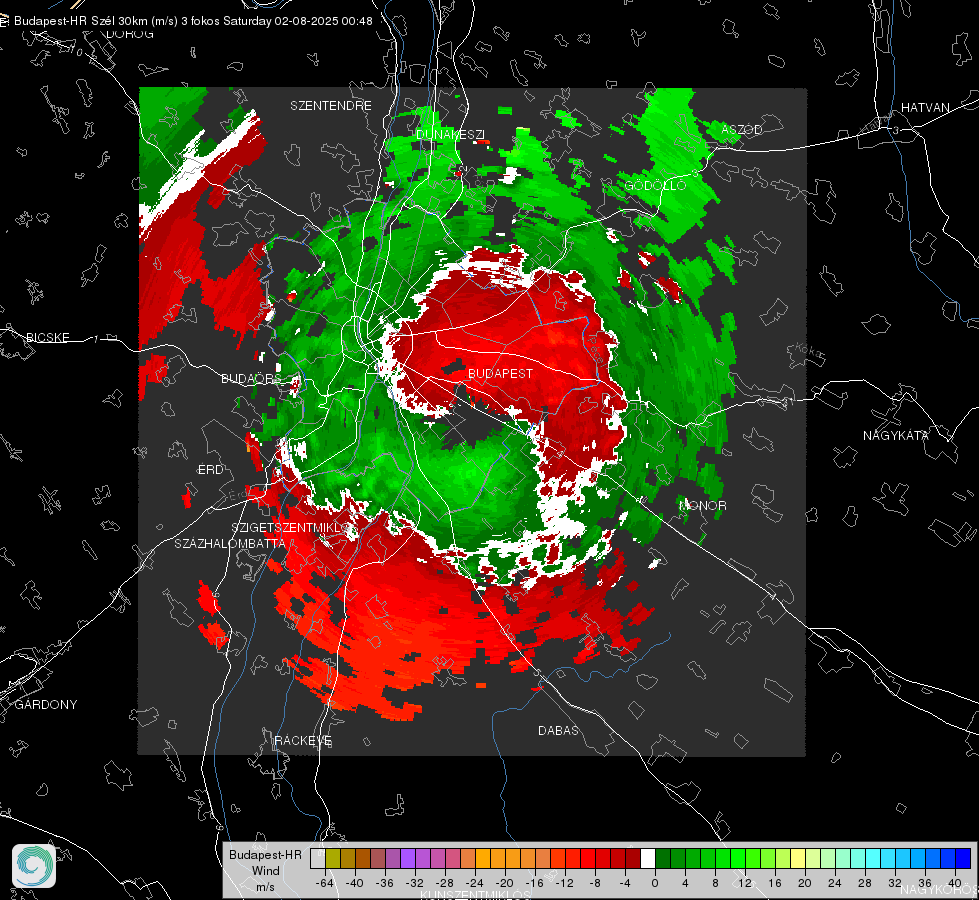Click the BICSKE city label
The width and height of the screenshot is (979, 900).
[x=47, y=337]
